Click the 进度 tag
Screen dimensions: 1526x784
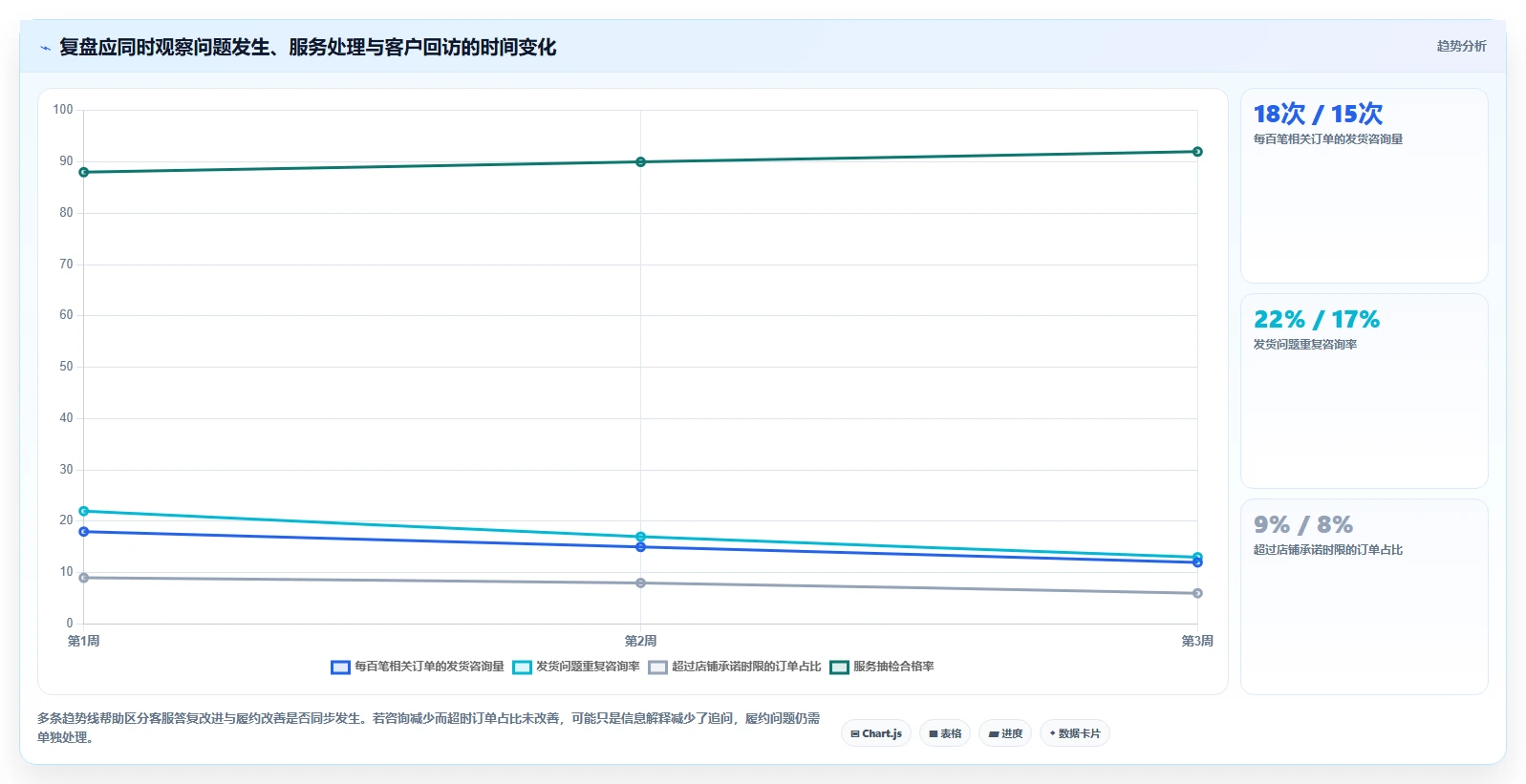coord(1005,733)
